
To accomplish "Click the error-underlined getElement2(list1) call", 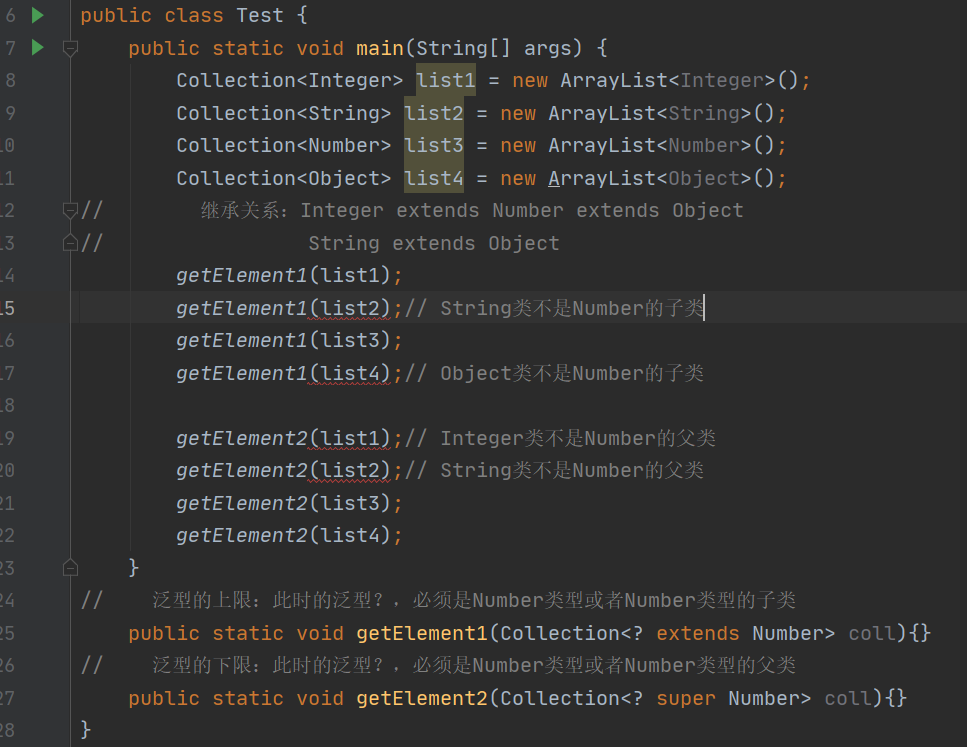I will (x=284, y=438).
